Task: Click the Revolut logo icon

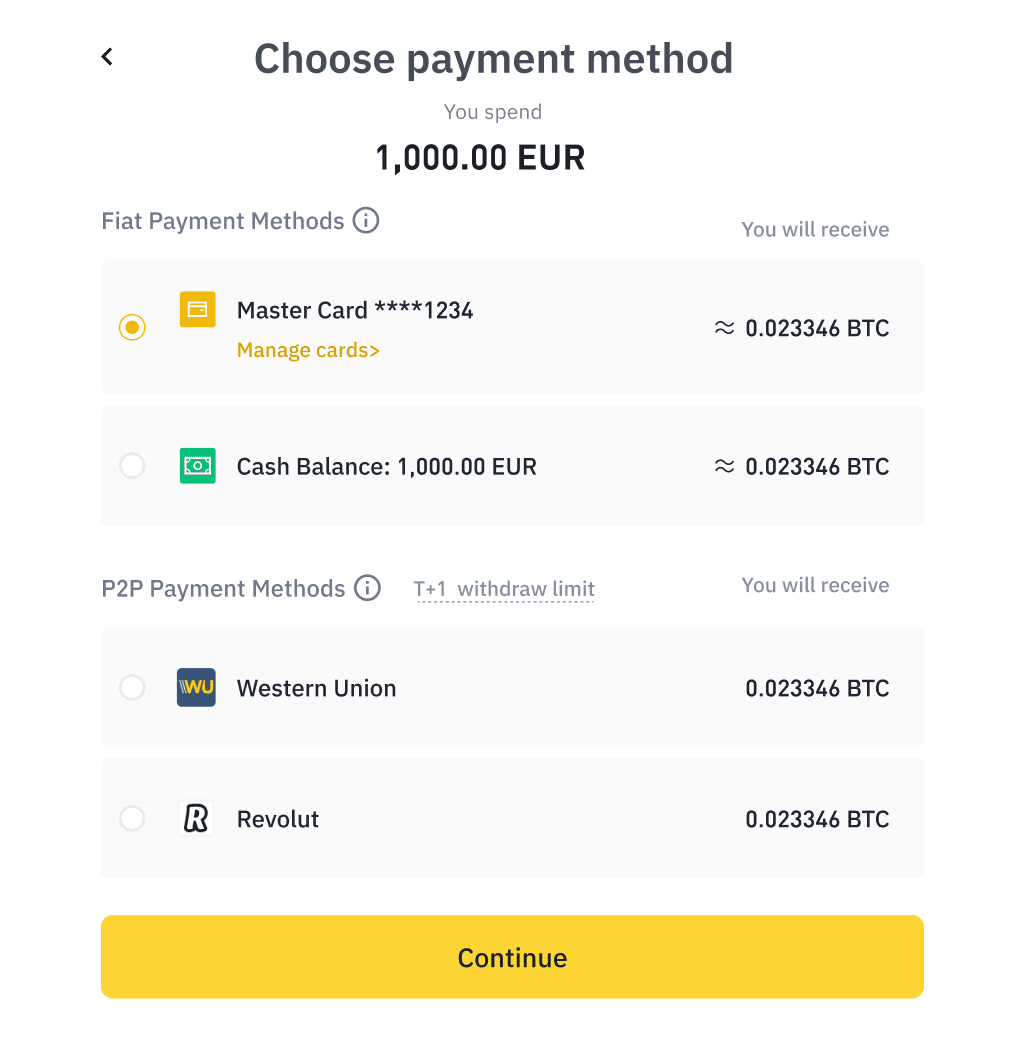Action: [196, 819]
